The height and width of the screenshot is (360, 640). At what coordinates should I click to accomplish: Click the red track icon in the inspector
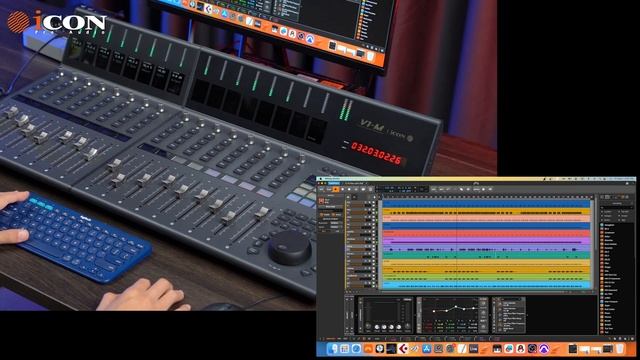pos(321,201)
